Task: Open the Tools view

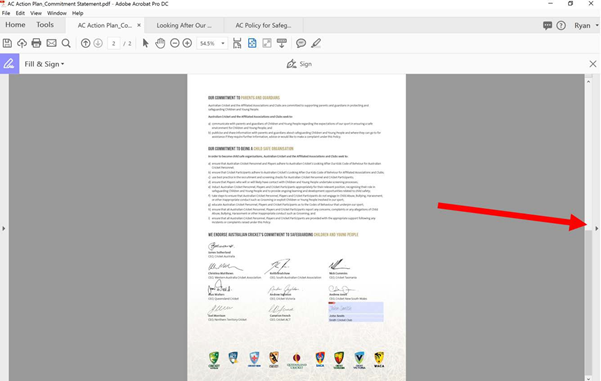Action: tap(45, 25)
